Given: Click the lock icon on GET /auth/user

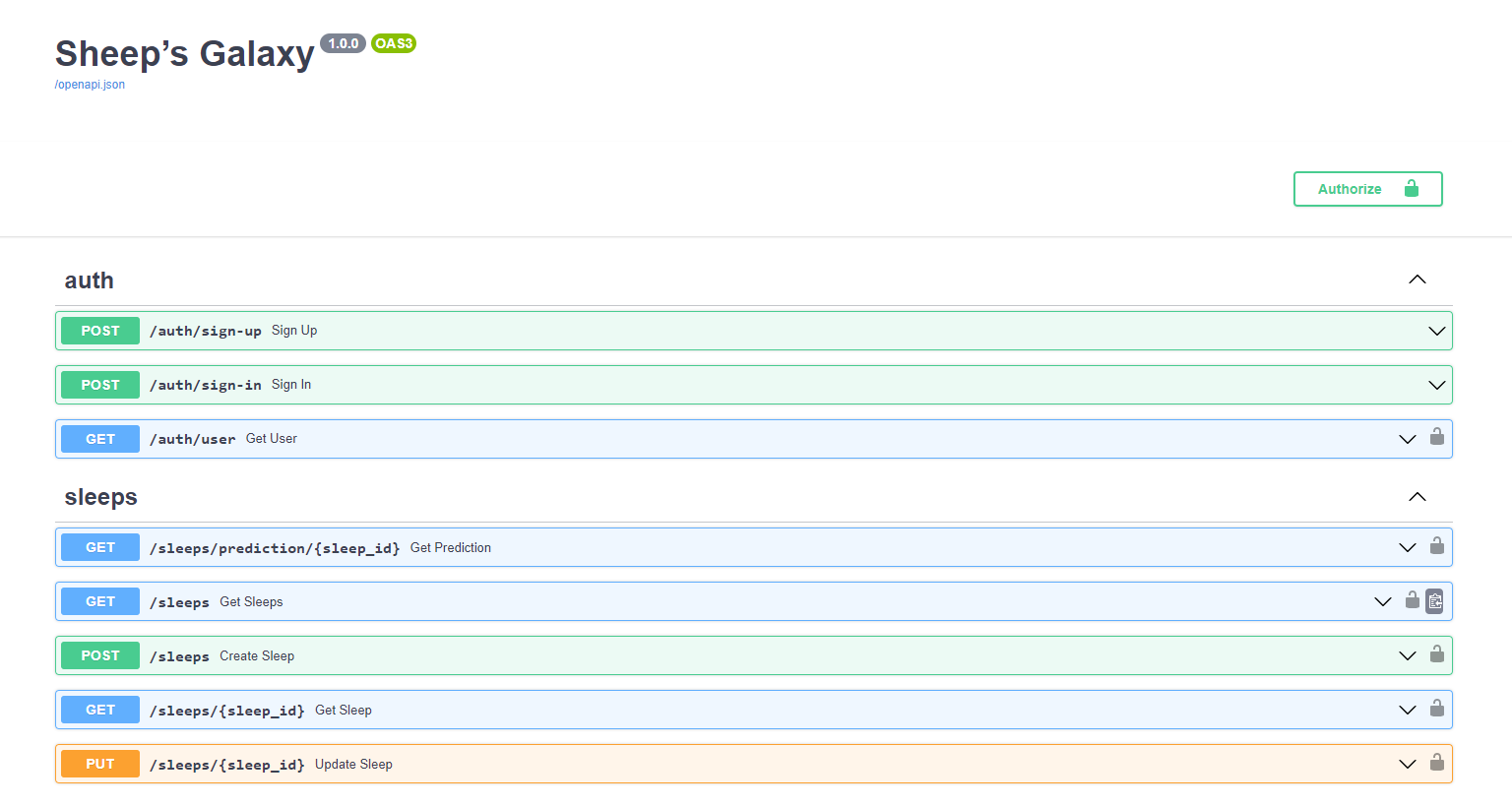Looking at the screenshot, I should coord(1436,437).
